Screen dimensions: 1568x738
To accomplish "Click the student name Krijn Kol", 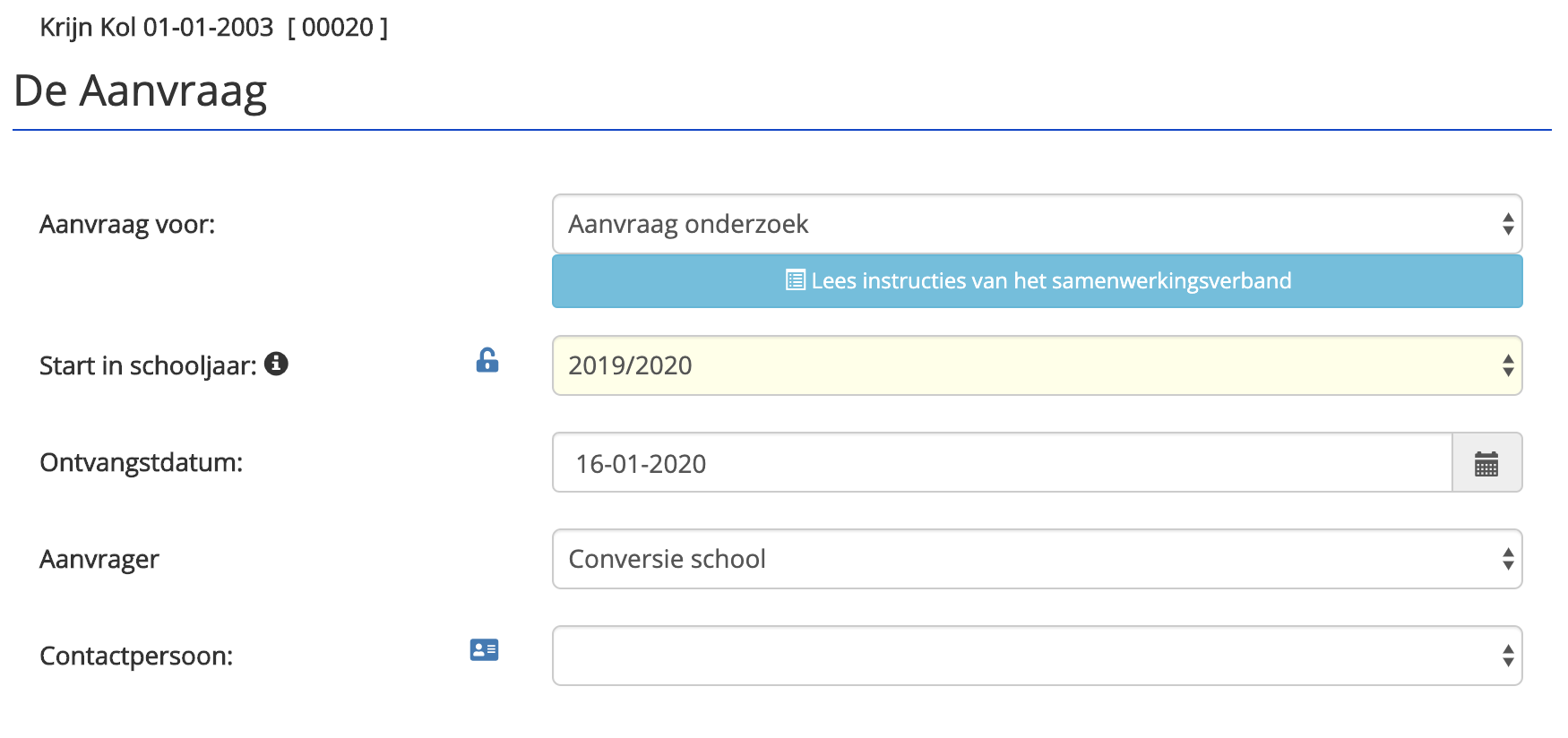I will [x=88, y=28].
